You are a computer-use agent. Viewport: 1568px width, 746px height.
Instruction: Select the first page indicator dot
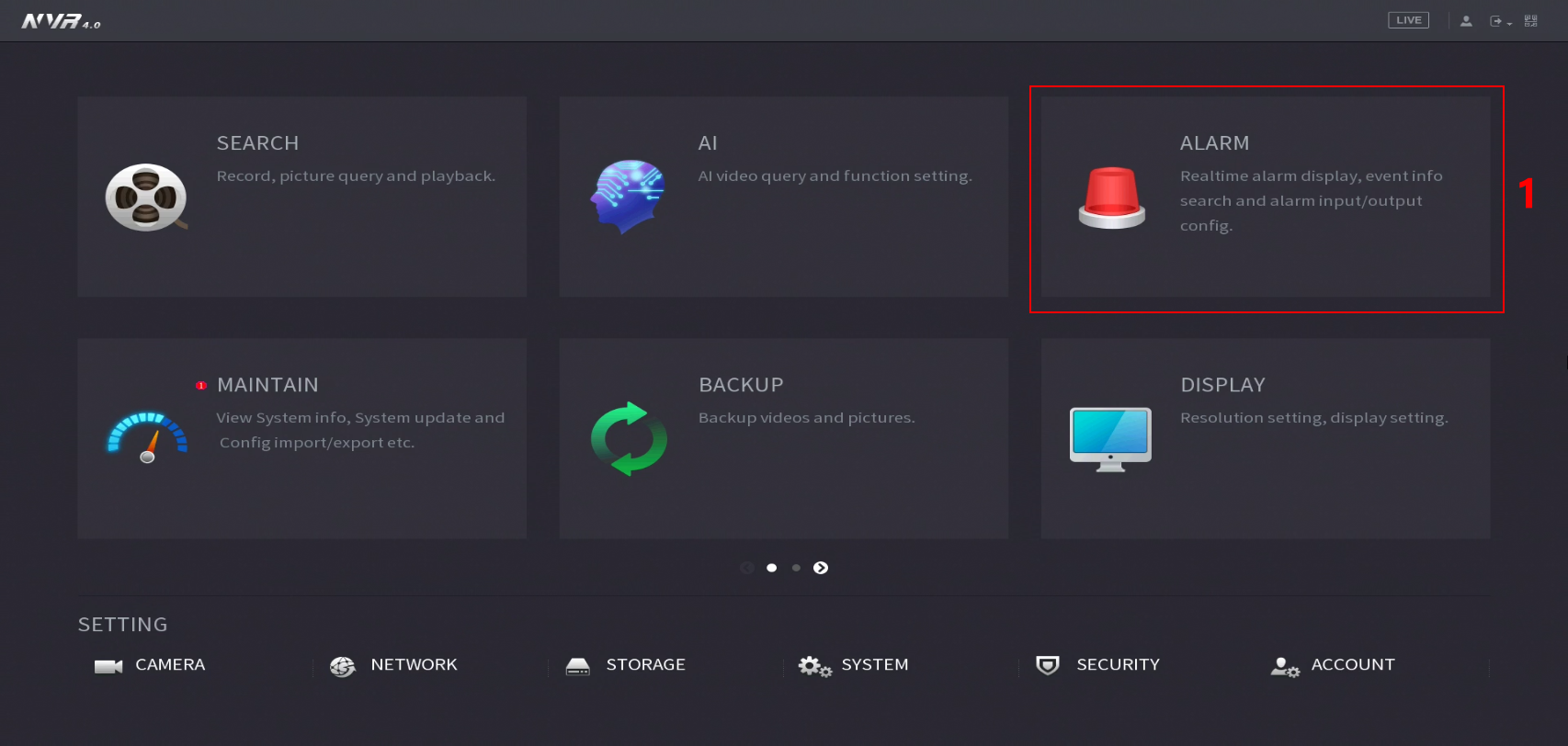pyautogui.click(x=771, y=568)
